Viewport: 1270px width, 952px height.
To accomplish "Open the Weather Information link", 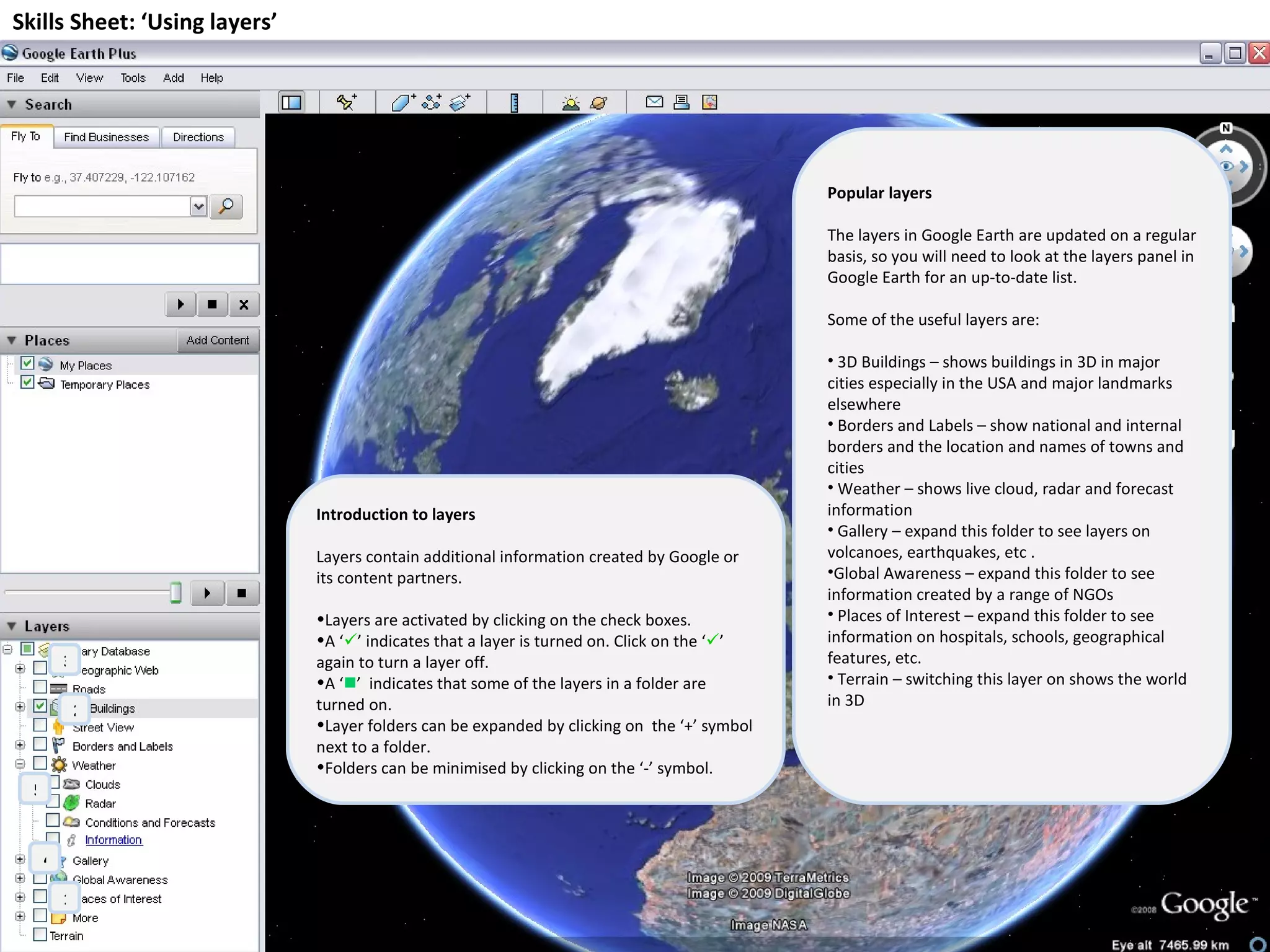I will (113, 840).
